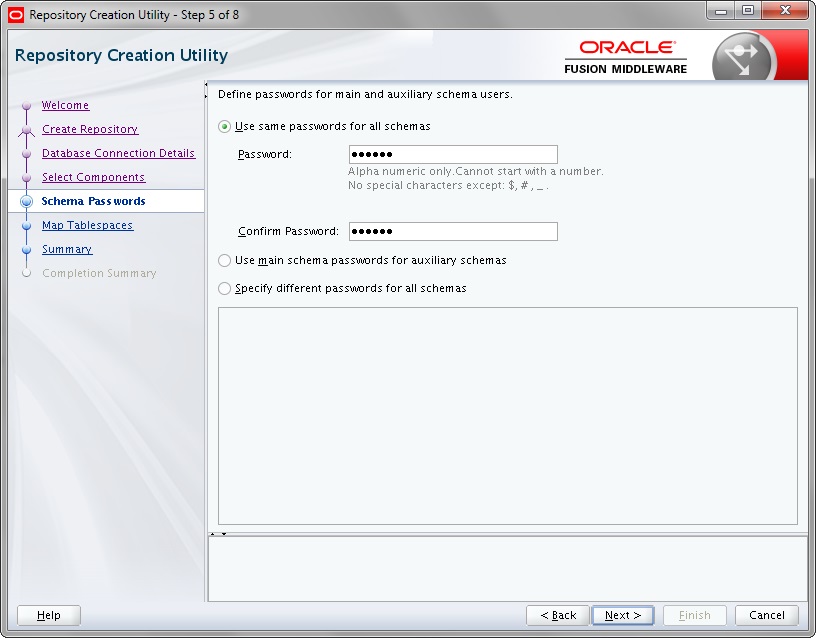Viewport: 816px width, 638px height.
Task: Click the Oracle title bar icon
Action: [16, 15]
